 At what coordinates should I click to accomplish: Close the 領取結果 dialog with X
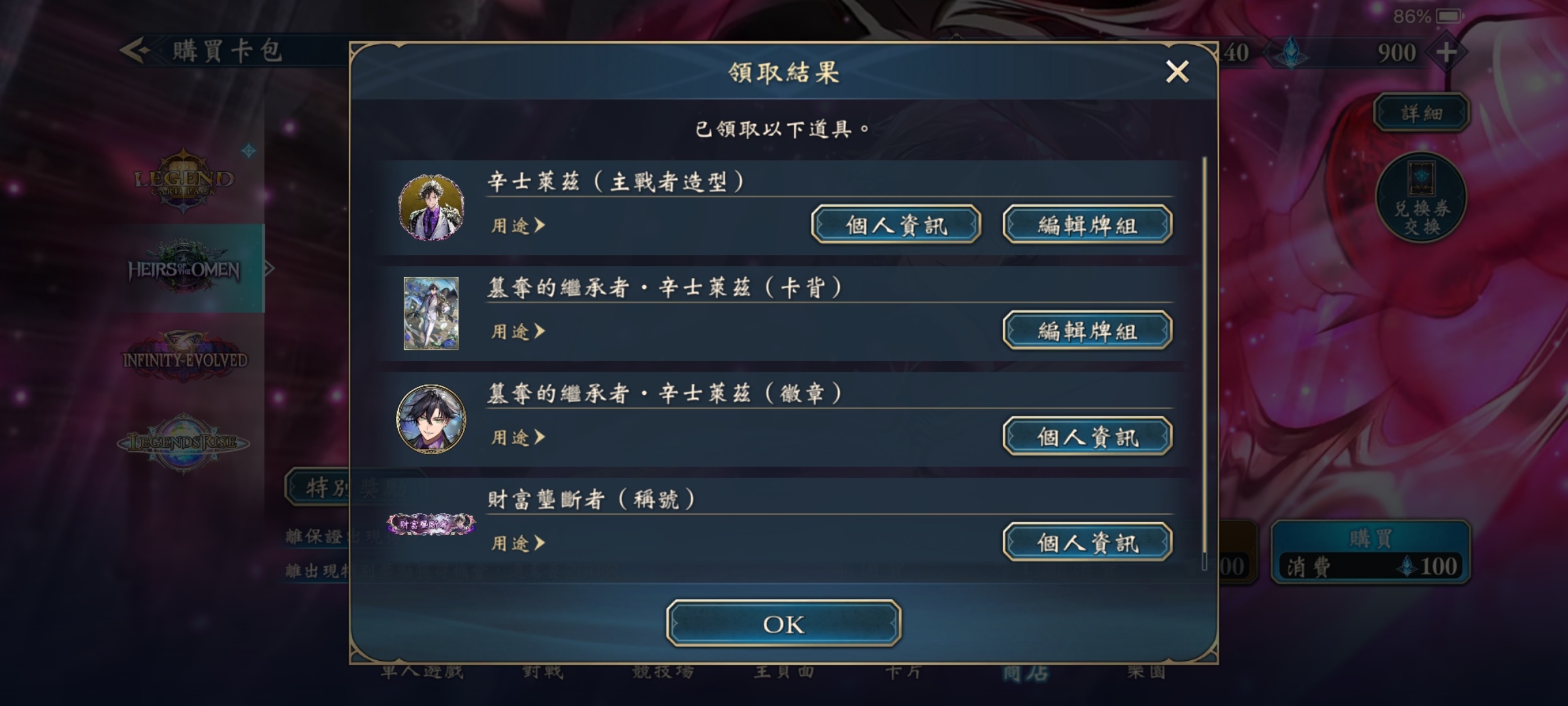pyautogui.click(x=1177, y=71)
